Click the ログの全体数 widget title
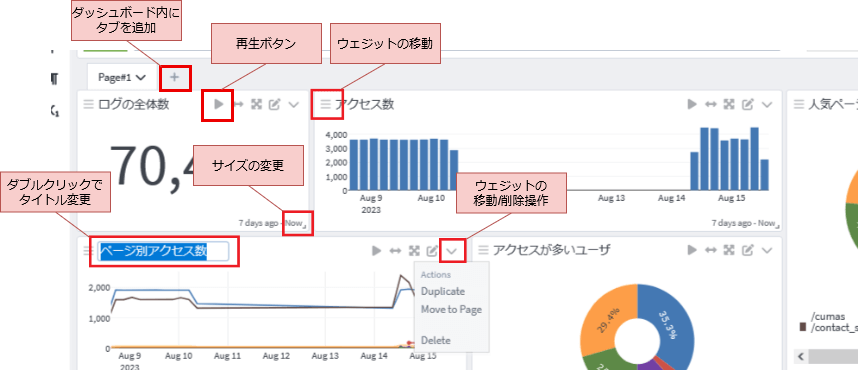This screenshot has height=371, width=859. (133, 104)
